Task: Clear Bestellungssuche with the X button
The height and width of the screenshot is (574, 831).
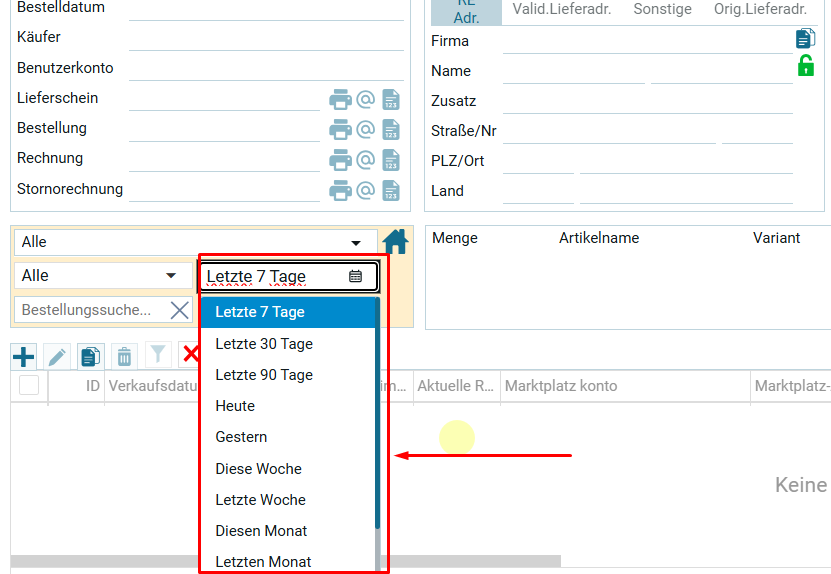Action: click(180, 310)
